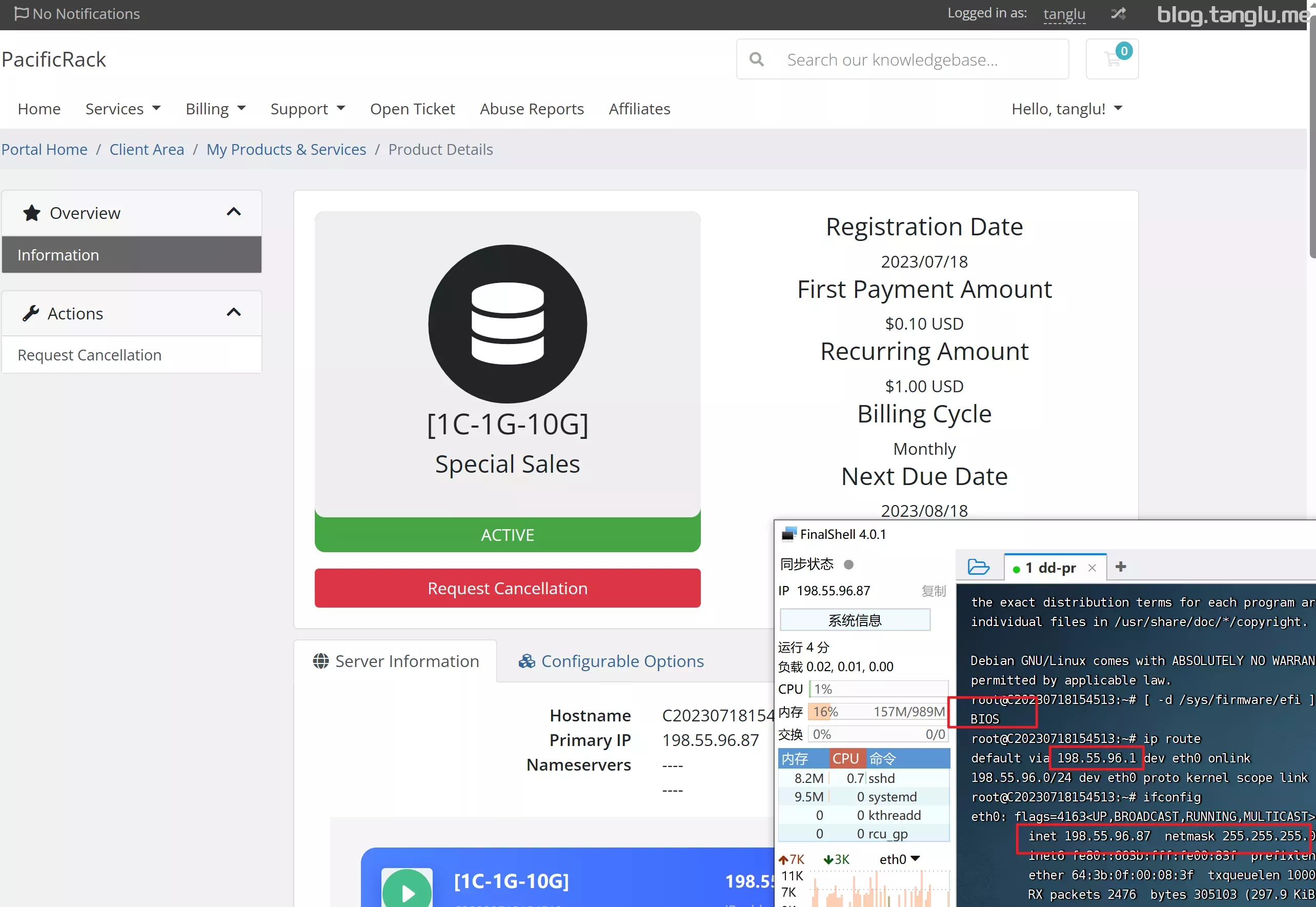Click the CPU 1% usage bar
Screen dimensions: 1316x907
coord(879,689)
